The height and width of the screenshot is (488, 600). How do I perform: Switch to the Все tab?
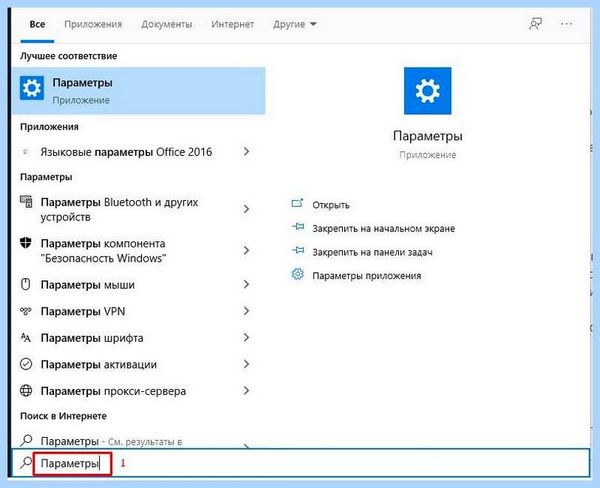pos(37,24)
